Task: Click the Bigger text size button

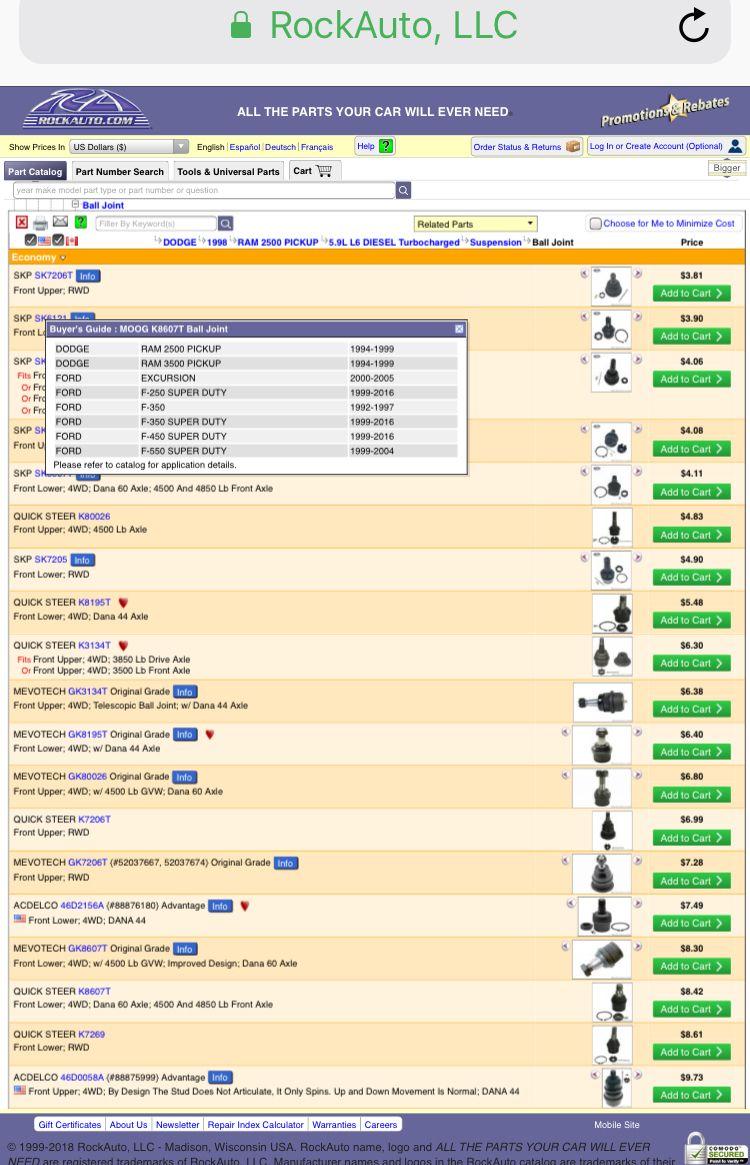Action: [x=726, y=168]
